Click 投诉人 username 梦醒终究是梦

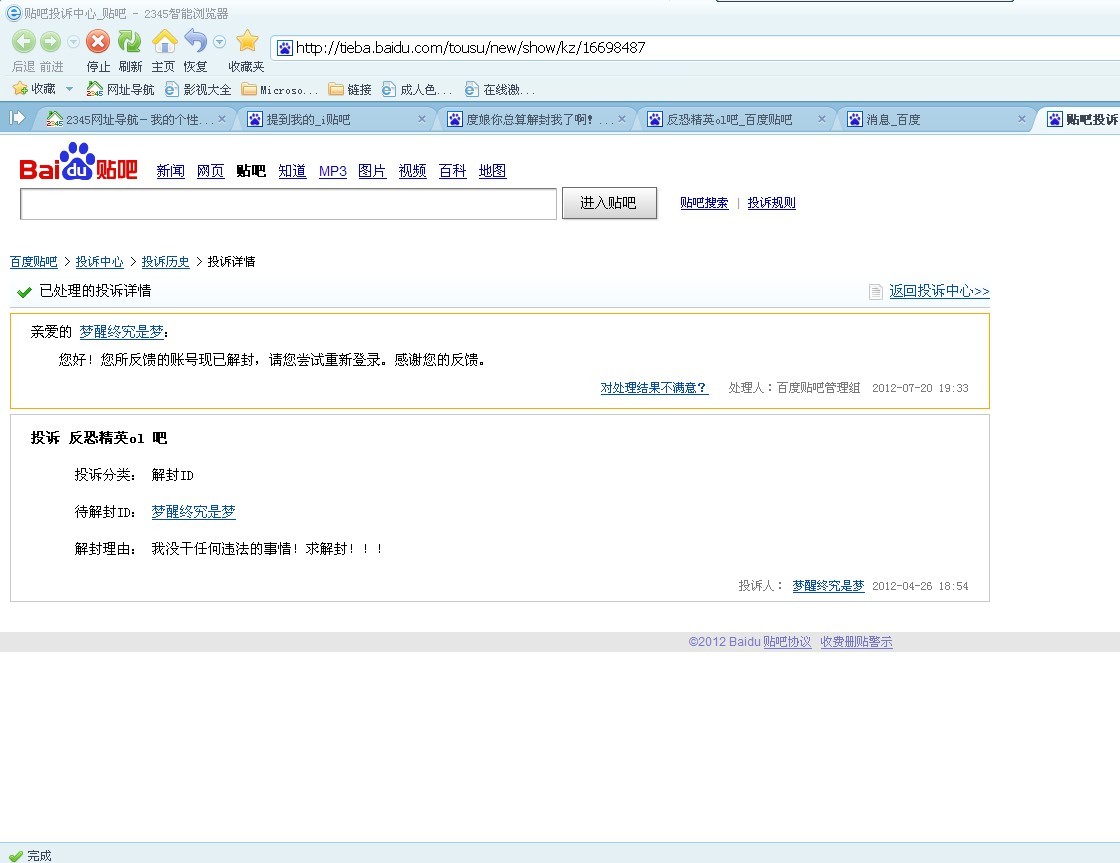click(x=828, y=587)
